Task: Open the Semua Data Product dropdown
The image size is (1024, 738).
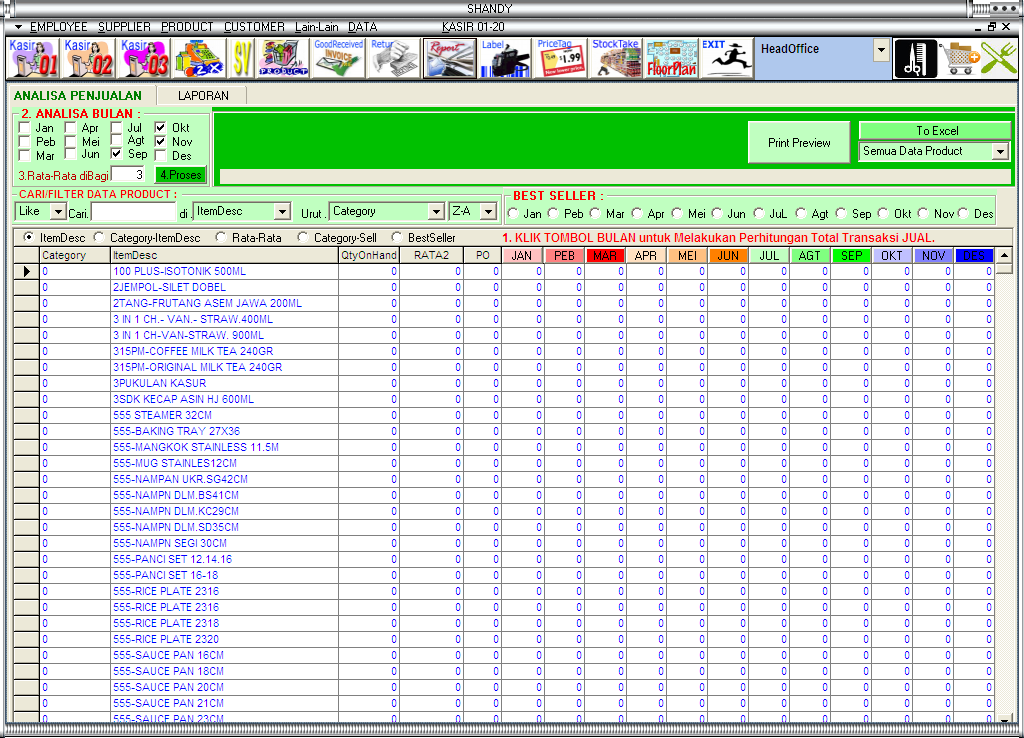Action: (x=1000, y=152)
